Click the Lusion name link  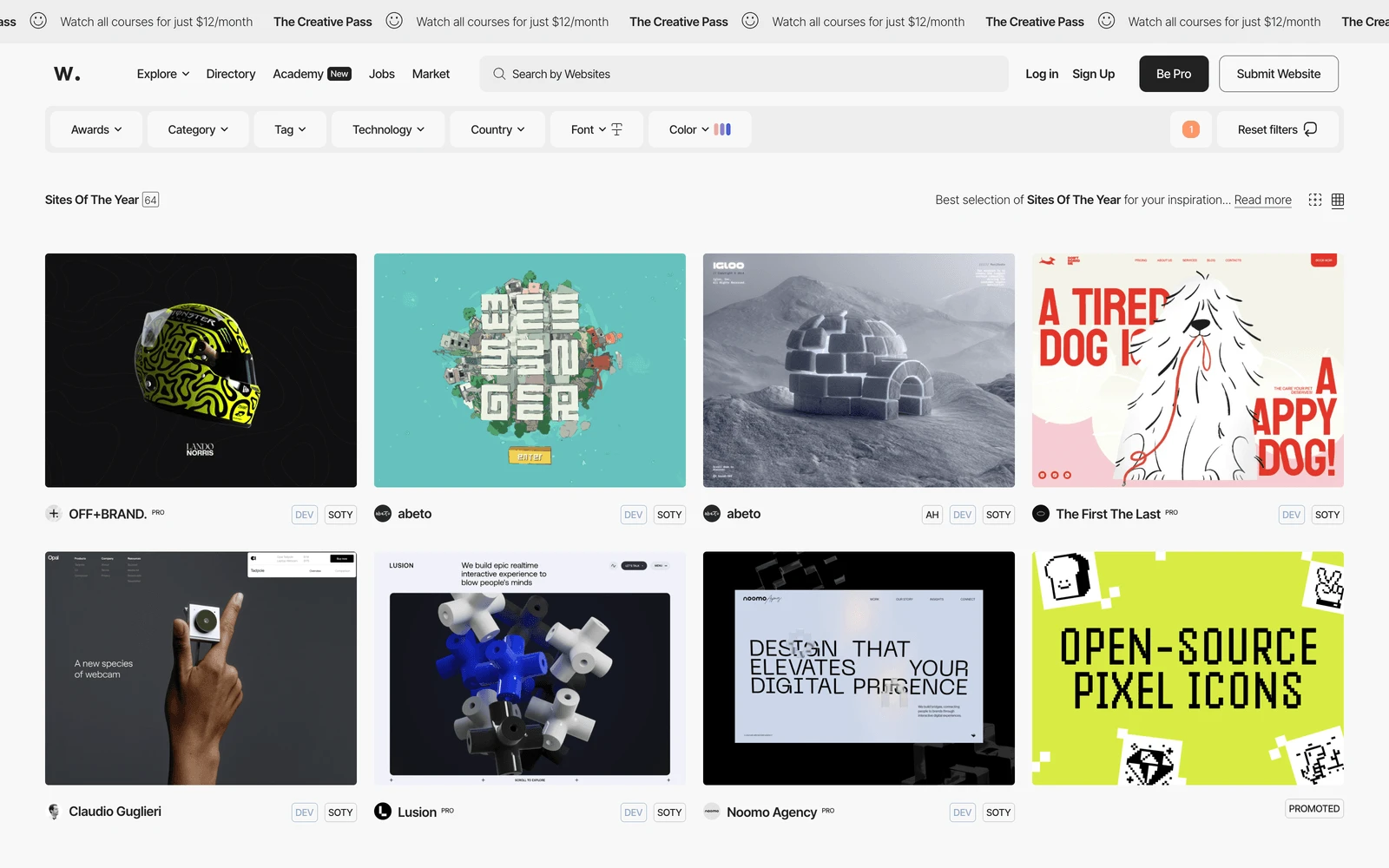(x=418, y=812)
